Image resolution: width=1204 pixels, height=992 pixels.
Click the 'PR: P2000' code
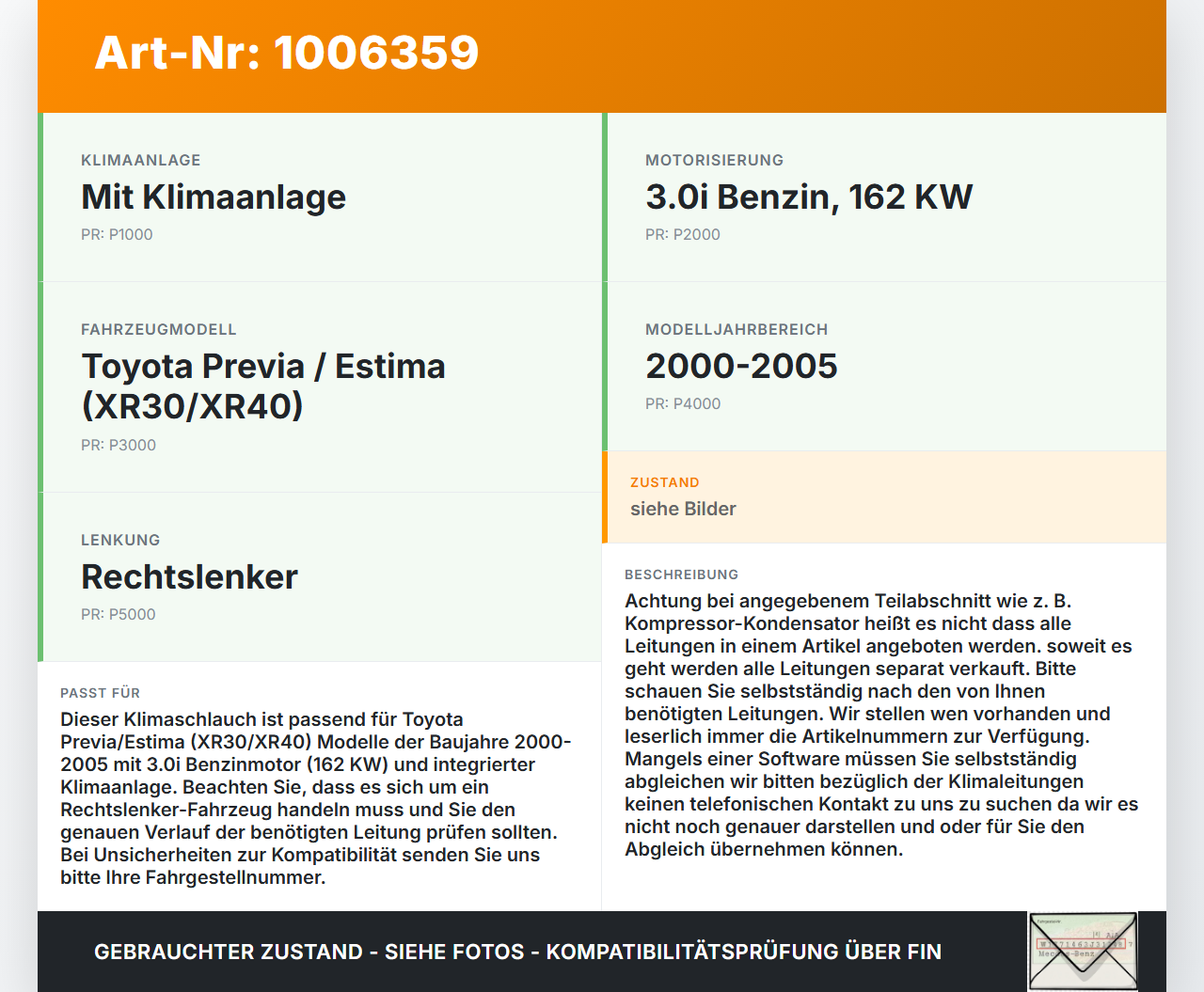(683, 235)
